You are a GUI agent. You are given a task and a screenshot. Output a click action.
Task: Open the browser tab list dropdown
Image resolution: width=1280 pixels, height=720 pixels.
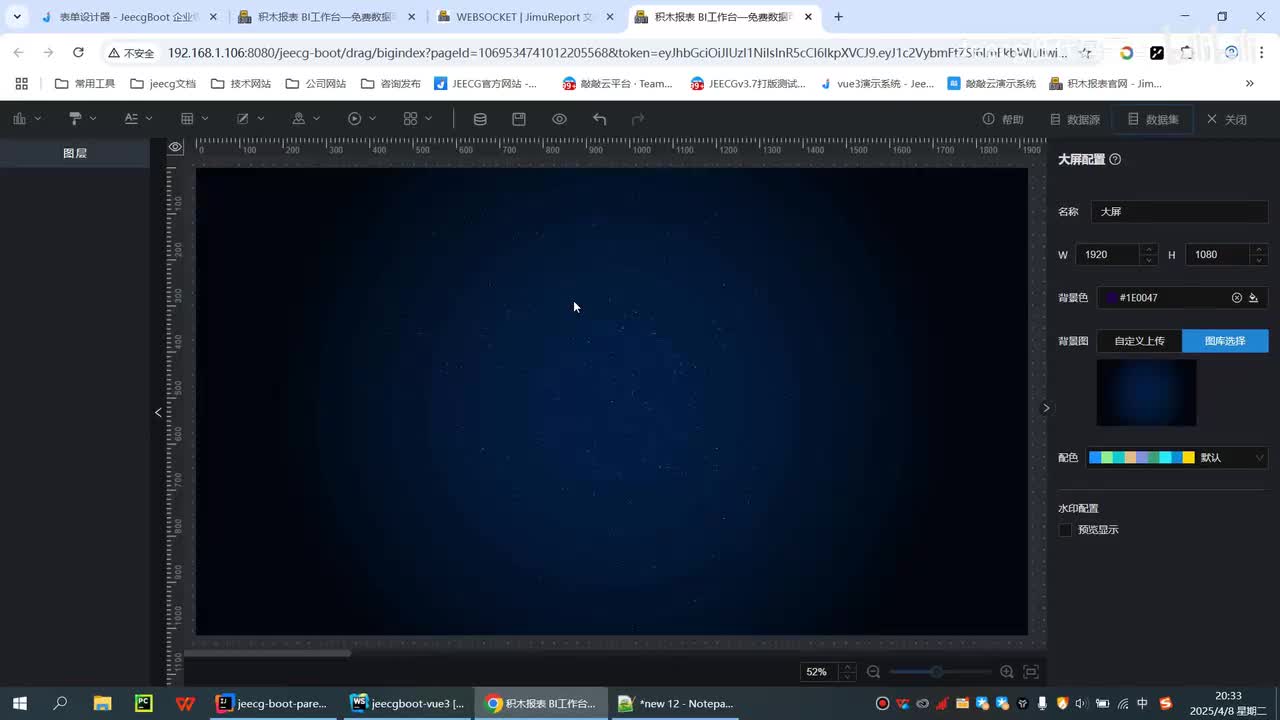pyautogui.click(x=17, y=17)
